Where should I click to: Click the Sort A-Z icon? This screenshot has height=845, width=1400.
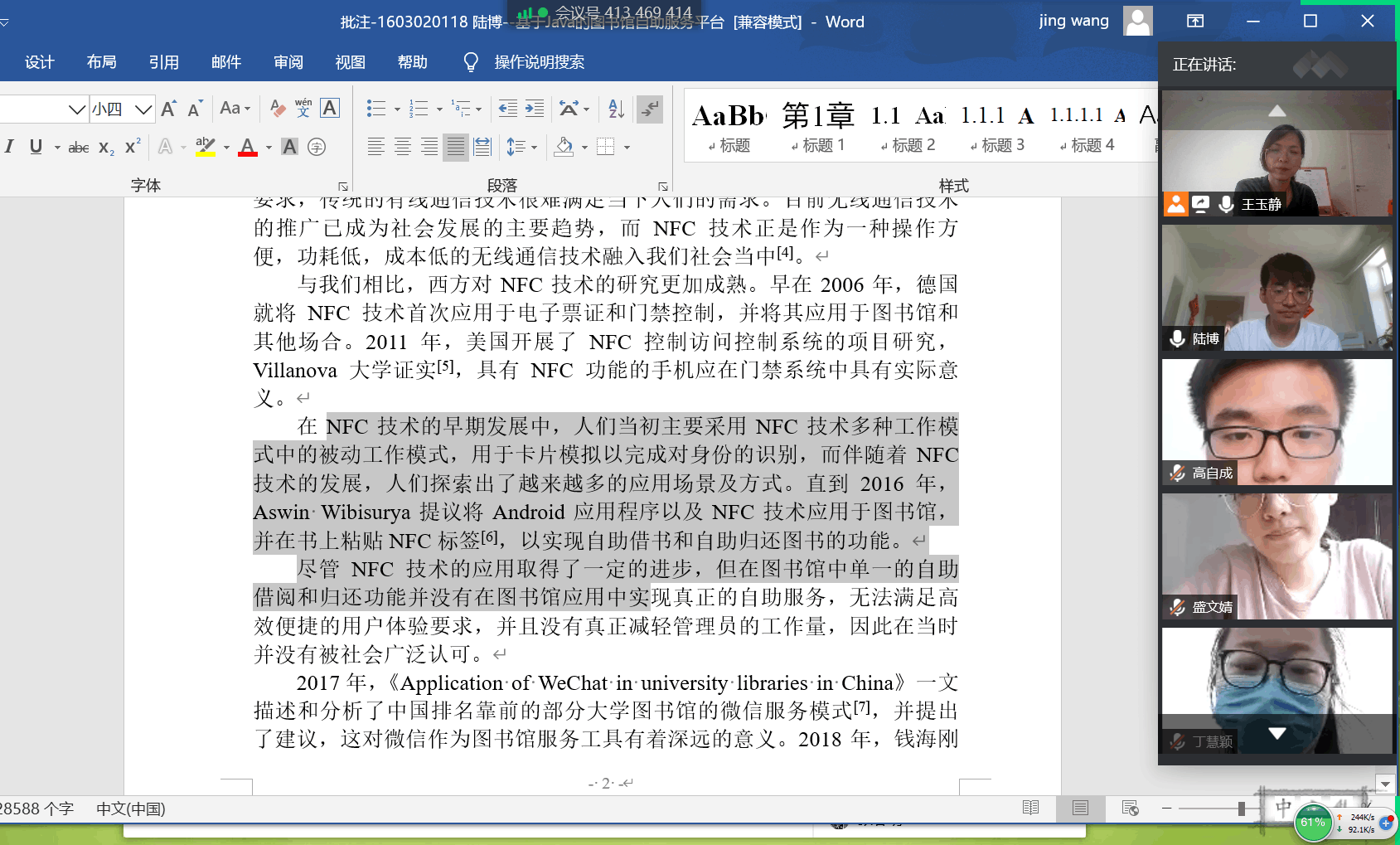coord(616,109)
